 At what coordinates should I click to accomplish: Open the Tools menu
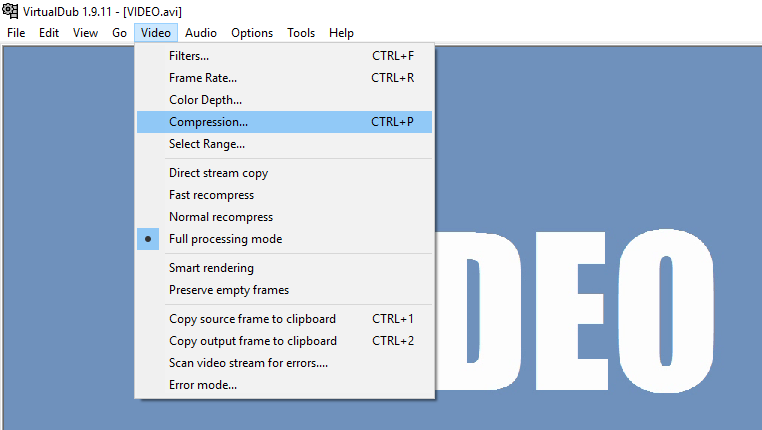click(x=301, y=33)
